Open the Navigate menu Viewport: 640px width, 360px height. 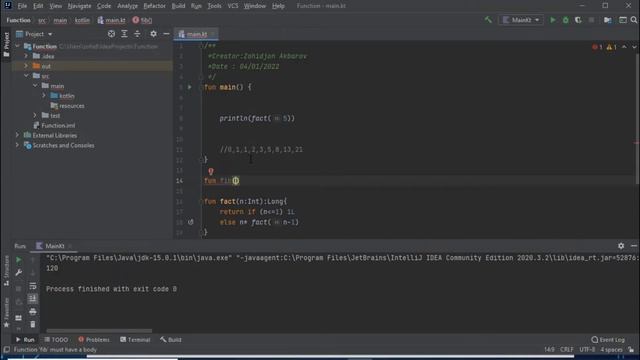[79, 6]
